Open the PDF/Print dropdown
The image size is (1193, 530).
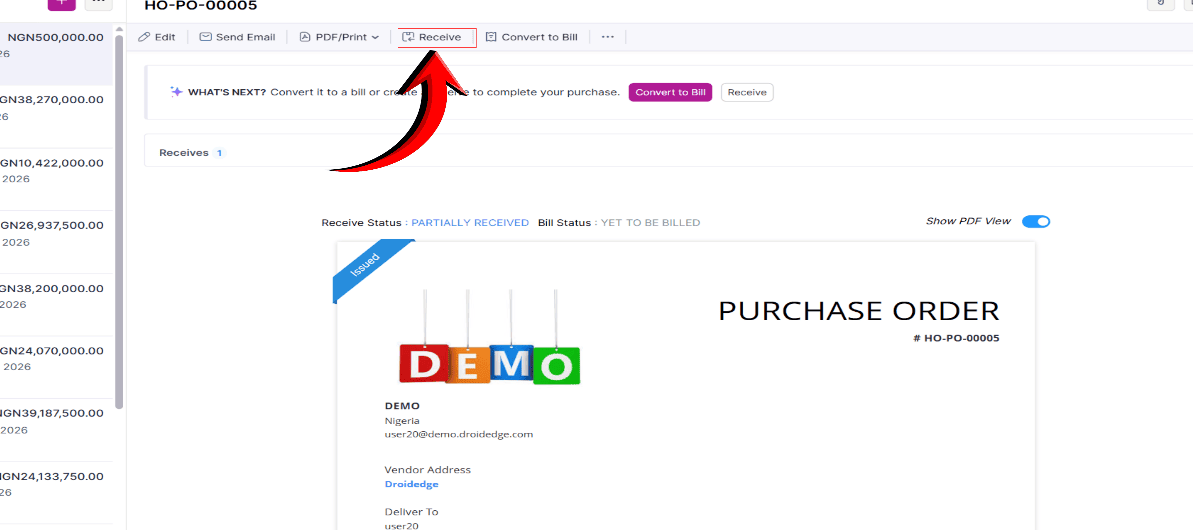pos(339,36)
